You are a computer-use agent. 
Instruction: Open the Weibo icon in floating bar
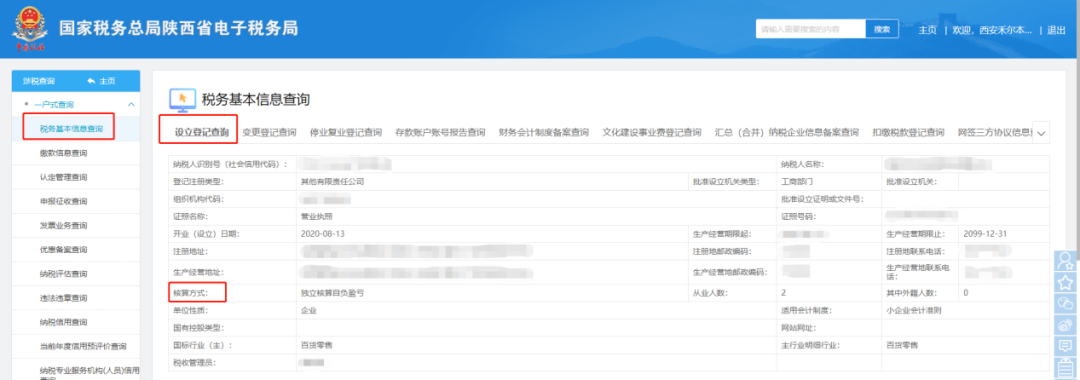[x=1066, y=324]
